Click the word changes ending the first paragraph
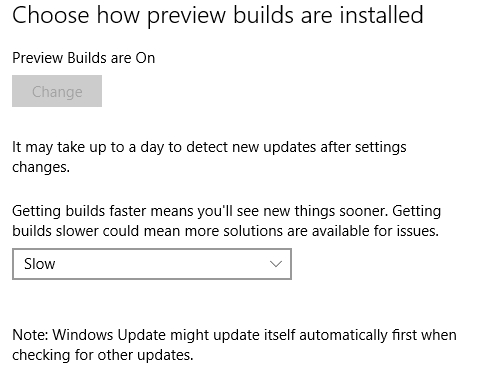480x377 pixels. pos(41,167)
